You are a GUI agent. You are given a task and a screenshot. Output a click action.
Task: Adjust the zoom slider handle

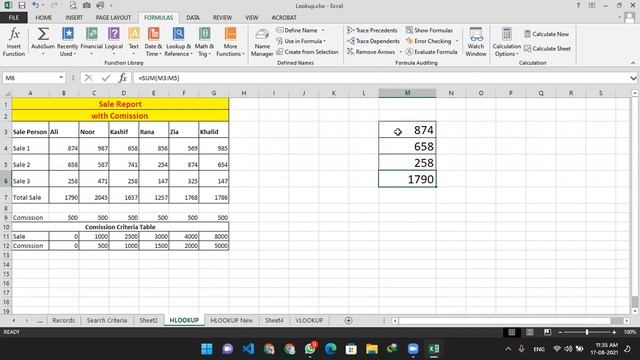[x=587, y=332]
